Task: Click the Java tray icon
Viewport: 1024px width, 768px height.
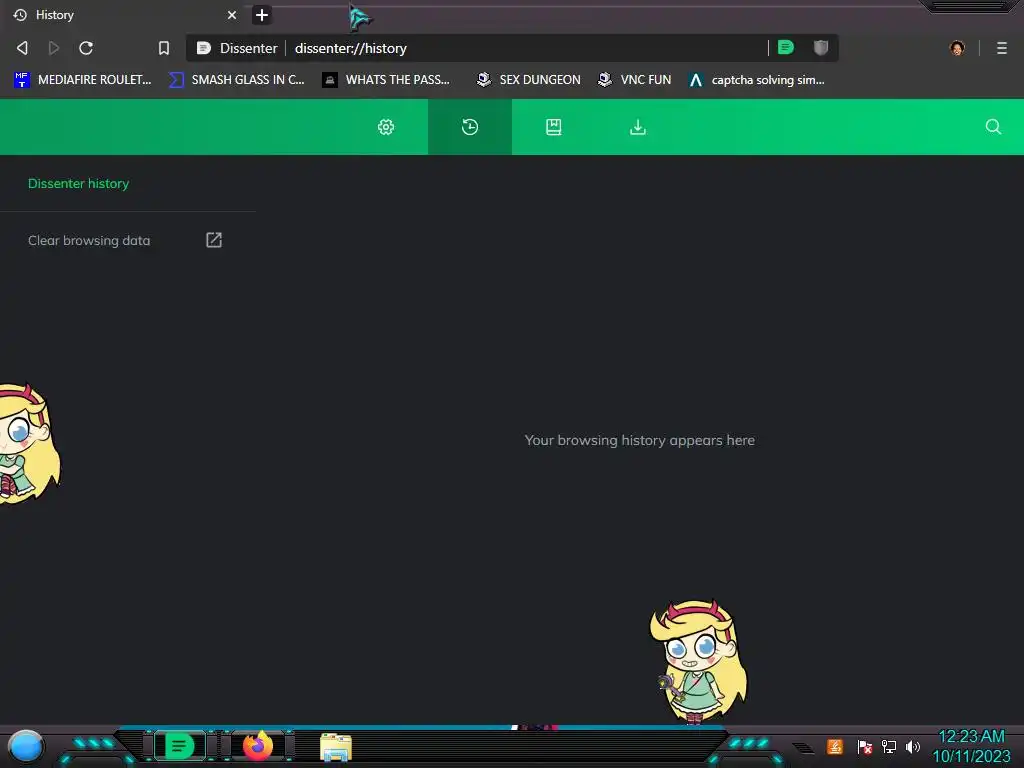Action: point(835,746)
